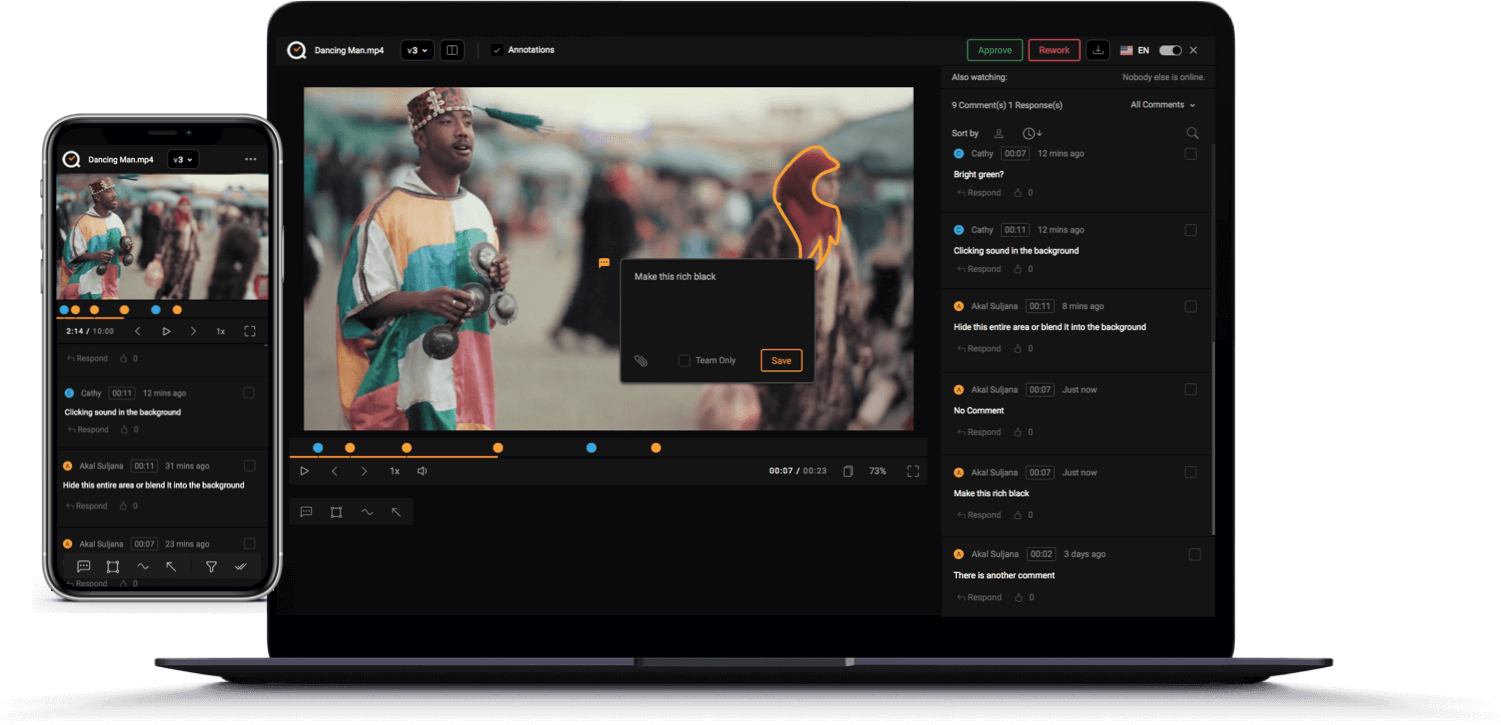The width and height of the screenshot is (1501, 725).
Task: Toggle the Annotations checkbox
Action: 496,49
